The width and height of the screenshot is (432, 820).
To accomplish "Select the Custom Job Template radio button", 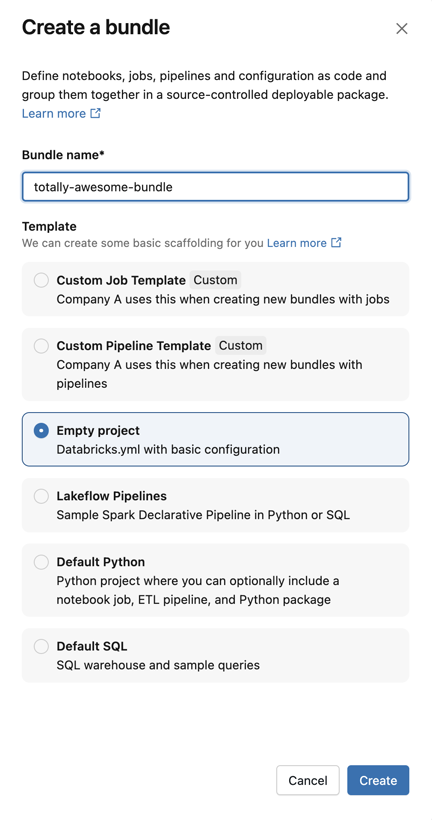I will 41,280.
